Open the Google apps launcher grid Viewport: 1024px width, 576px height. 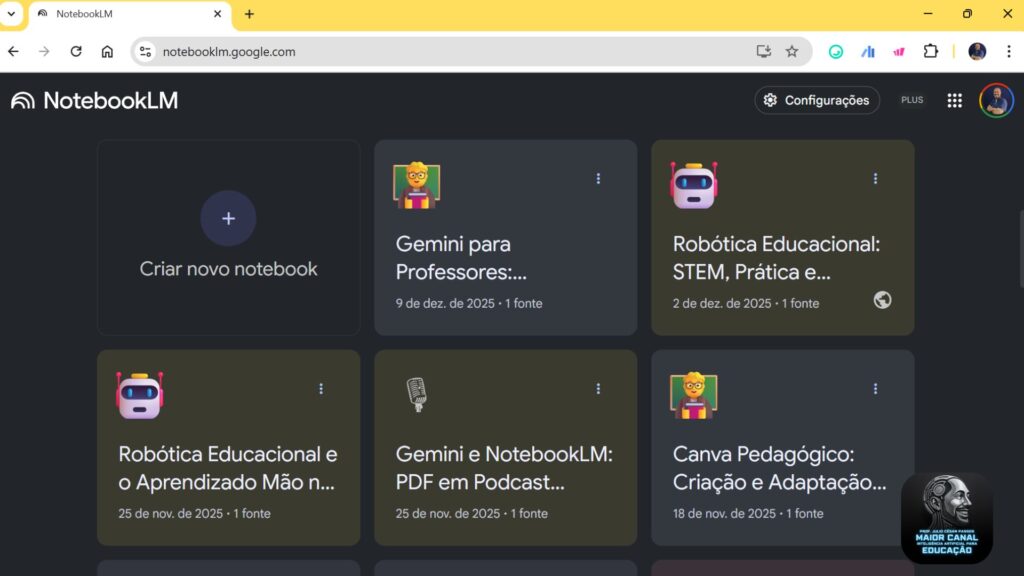point(954,100)
